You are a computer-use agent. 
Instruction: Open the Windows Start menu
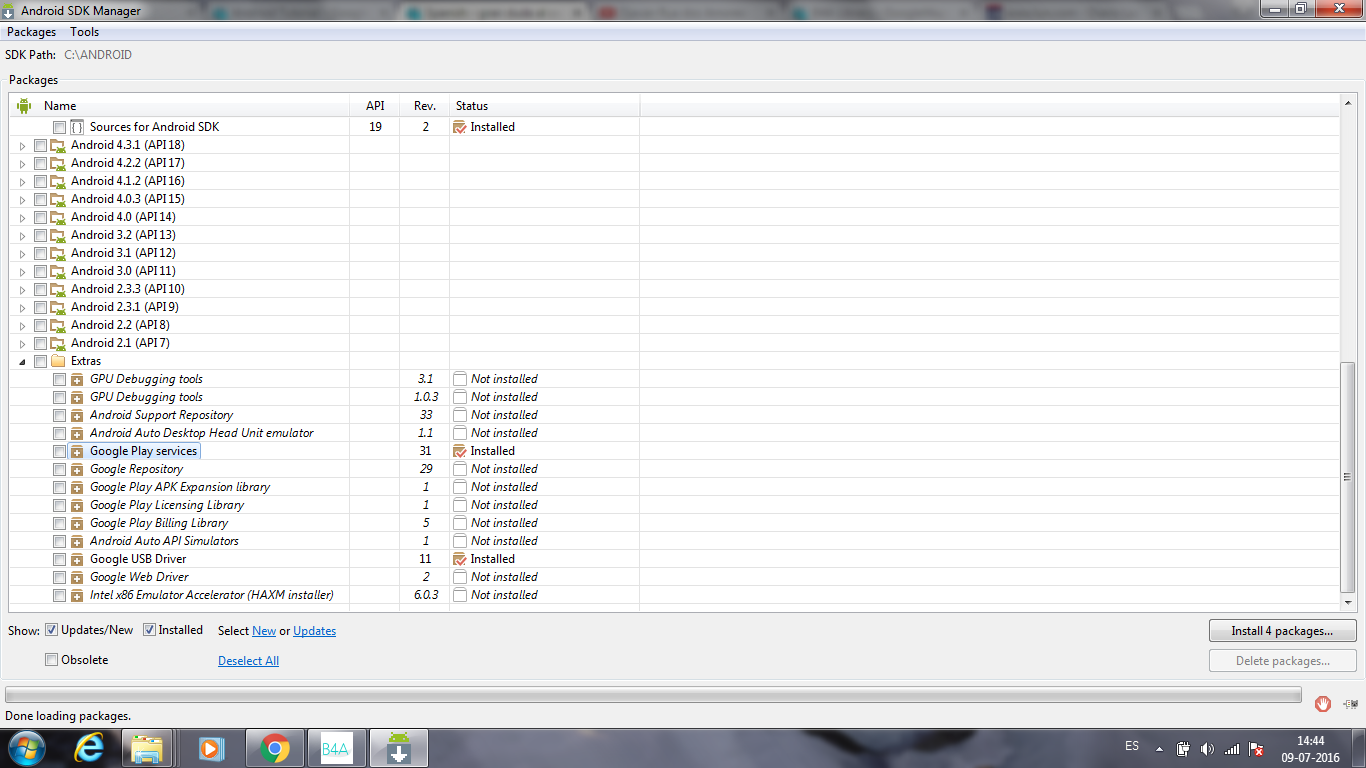tap(27, 748)
